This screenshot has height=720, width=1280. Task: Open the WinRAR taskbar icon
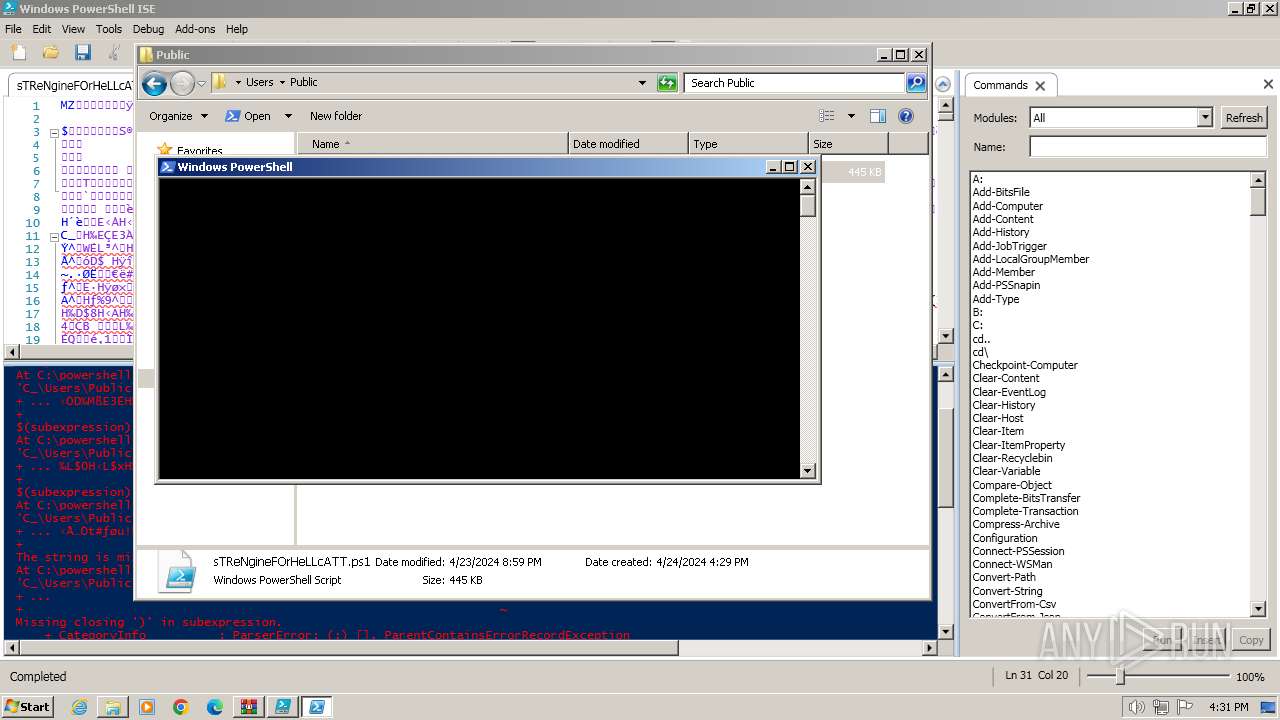coord(249,707)
